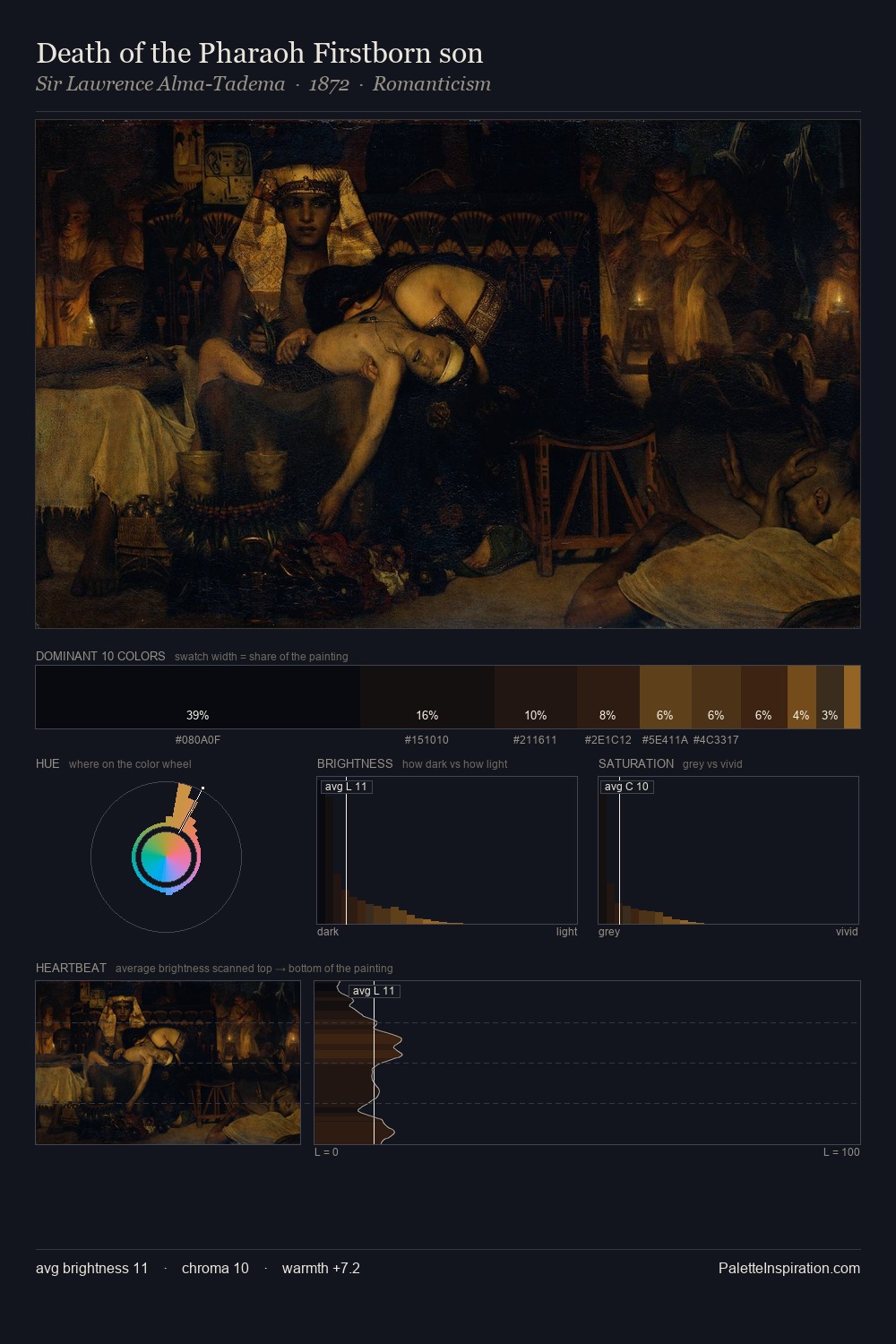
Task: Click footer stat 'chroma 10'
Action: pos(215,1268)
